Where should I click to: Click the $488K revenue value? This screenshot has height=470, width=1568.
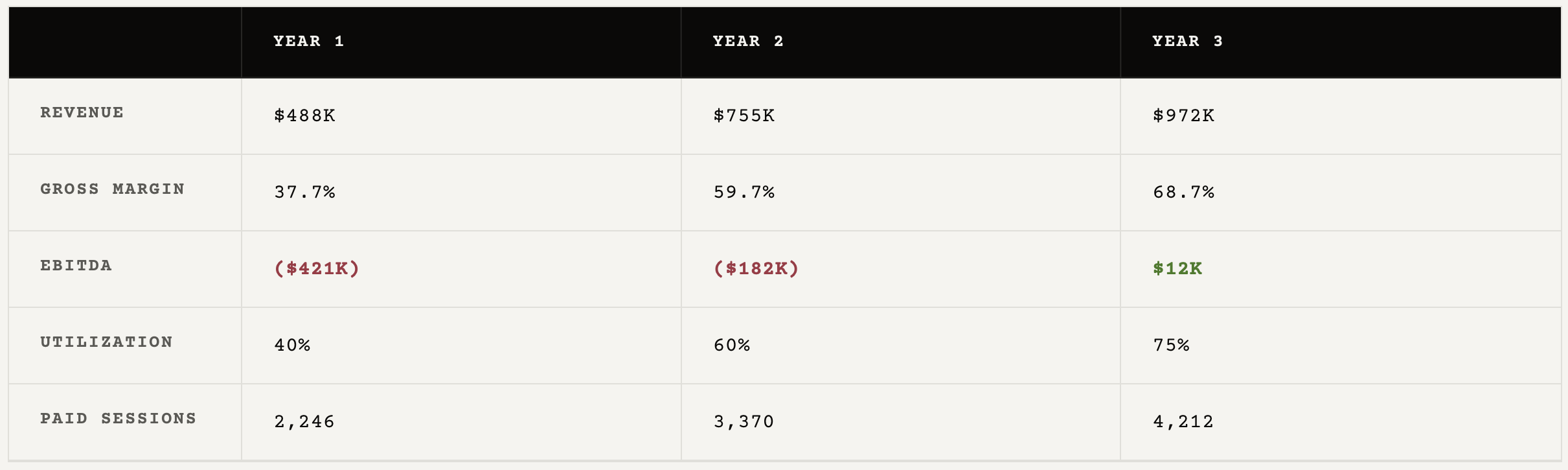click(x=304, y=116)
